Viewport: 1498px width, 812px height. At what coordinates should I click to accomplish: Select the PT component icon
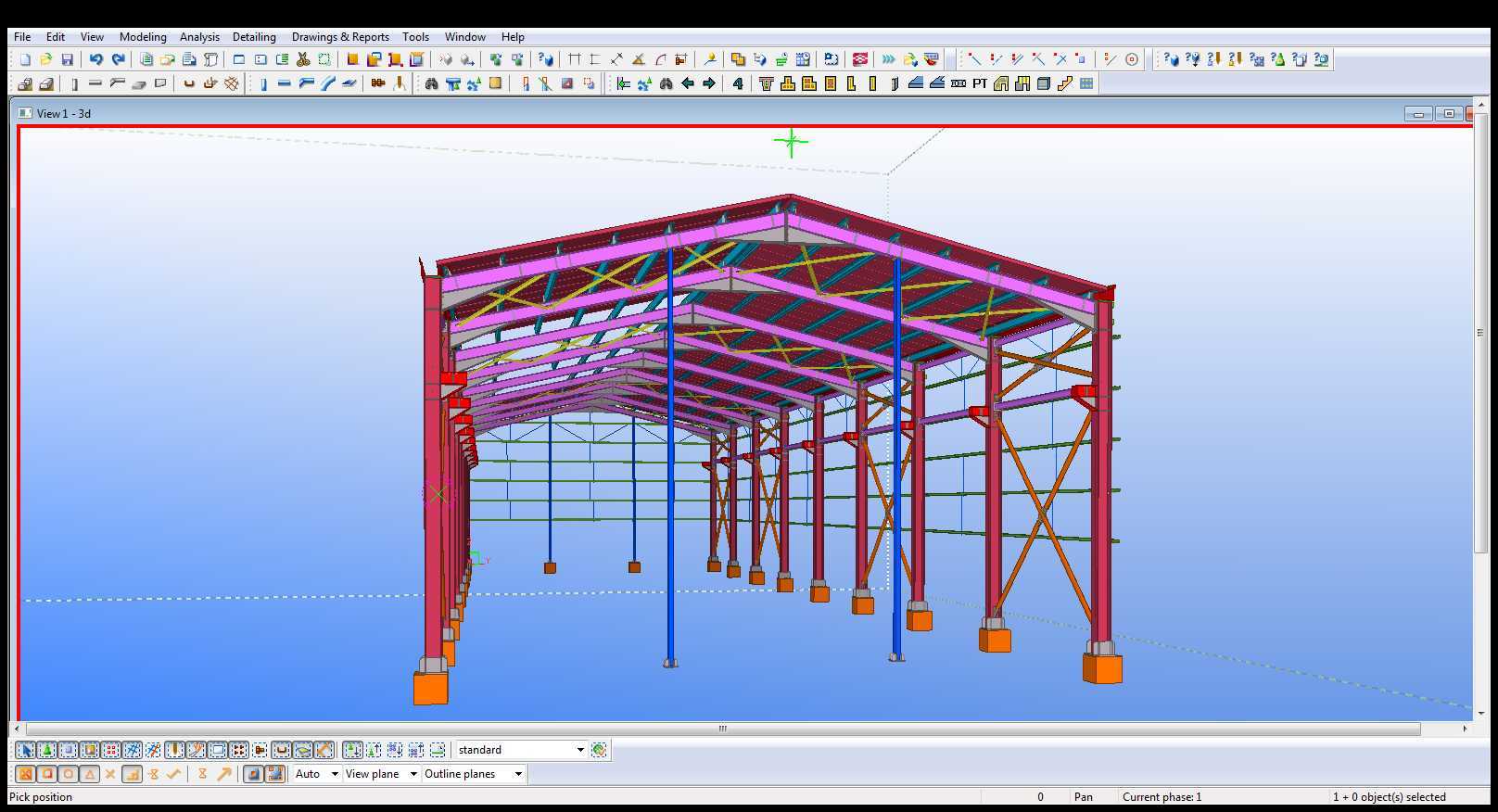point(980,83)
